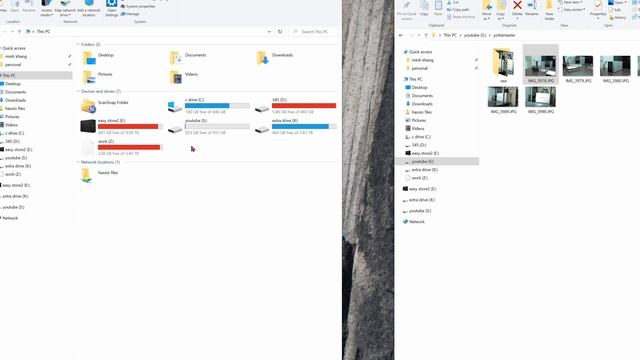Open address bar history dropdown in This PC window
This screenshot has width=640, height=360.
pos(269,31)
